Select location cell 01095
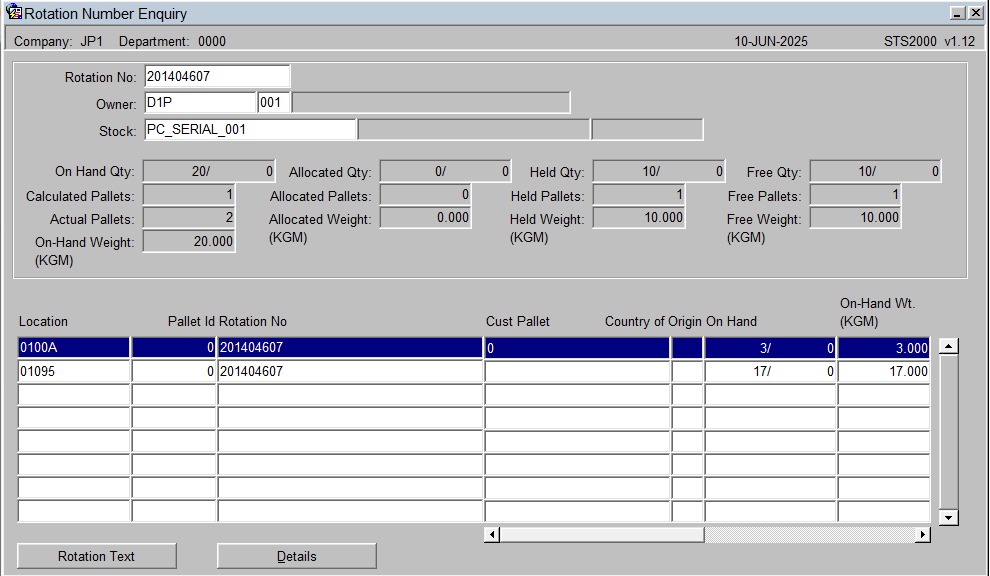This screenshot has width=990, height=576. point(74,371)
